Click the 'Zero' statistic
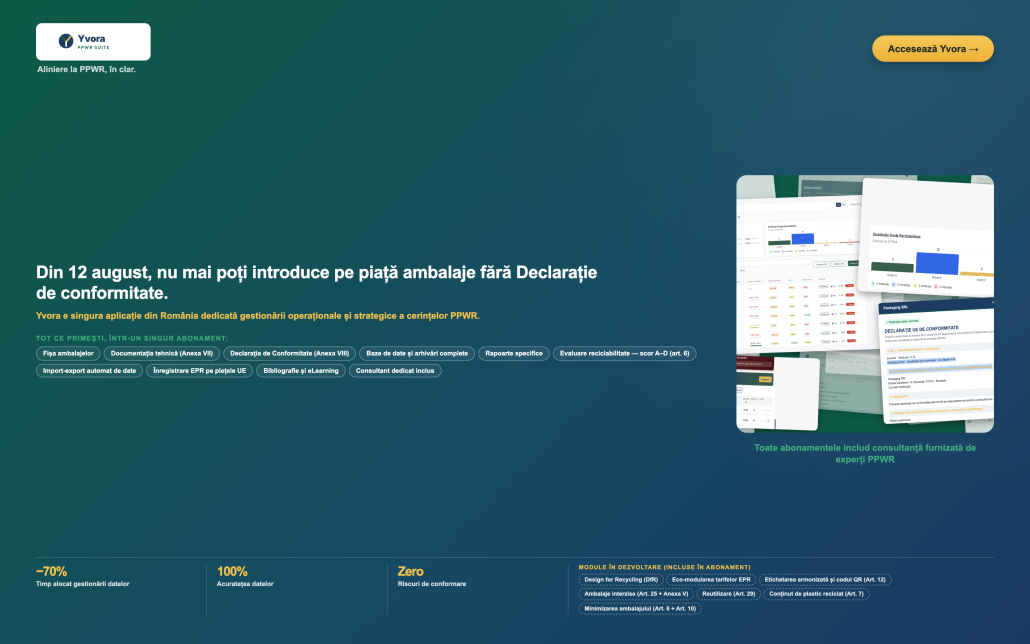Viewport: 1030px width, 644px height. pyautogui.click(x=411, y=571)
